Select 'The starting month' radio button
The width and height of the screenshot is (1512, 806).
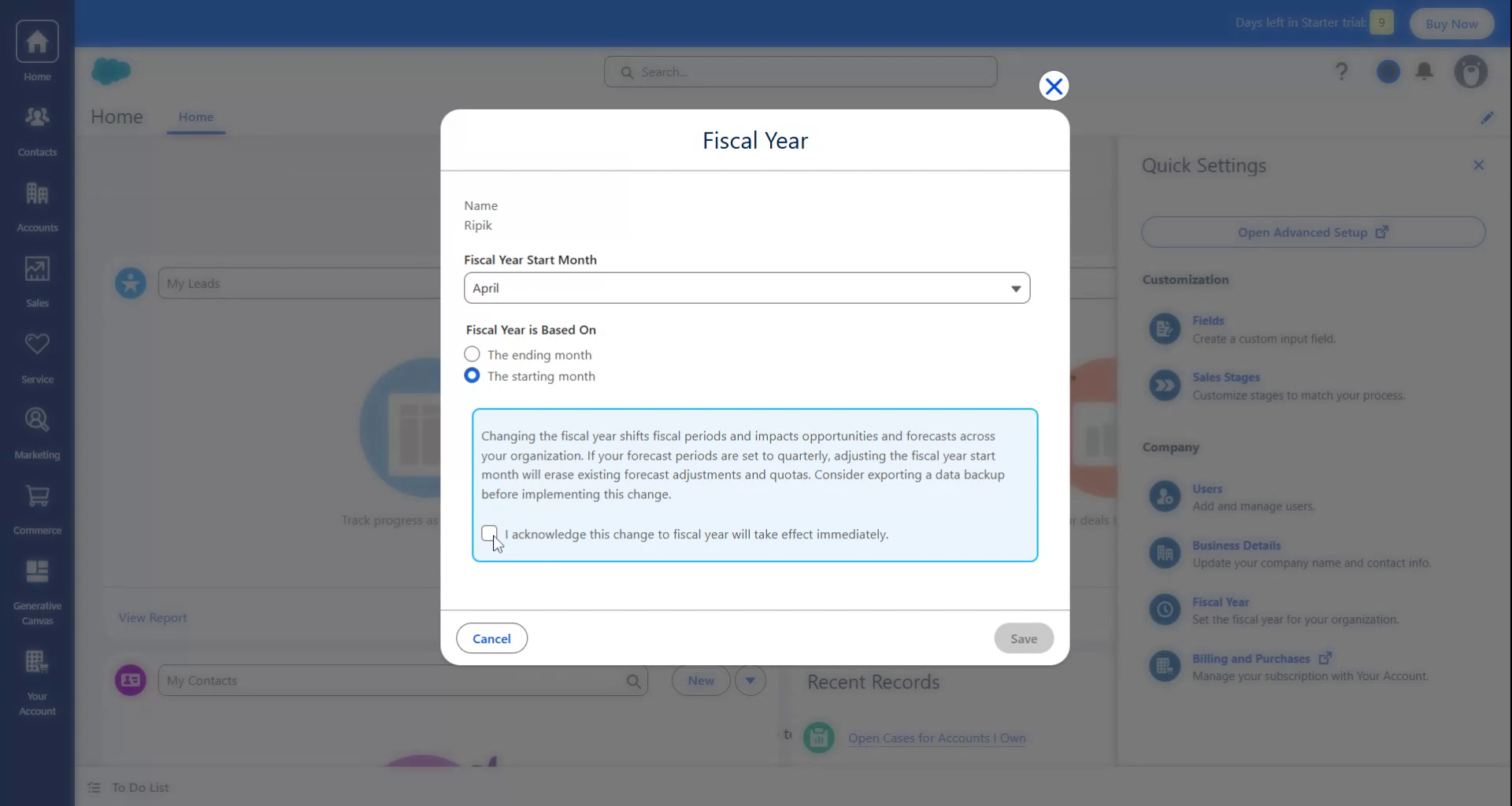tap(472, 375)
